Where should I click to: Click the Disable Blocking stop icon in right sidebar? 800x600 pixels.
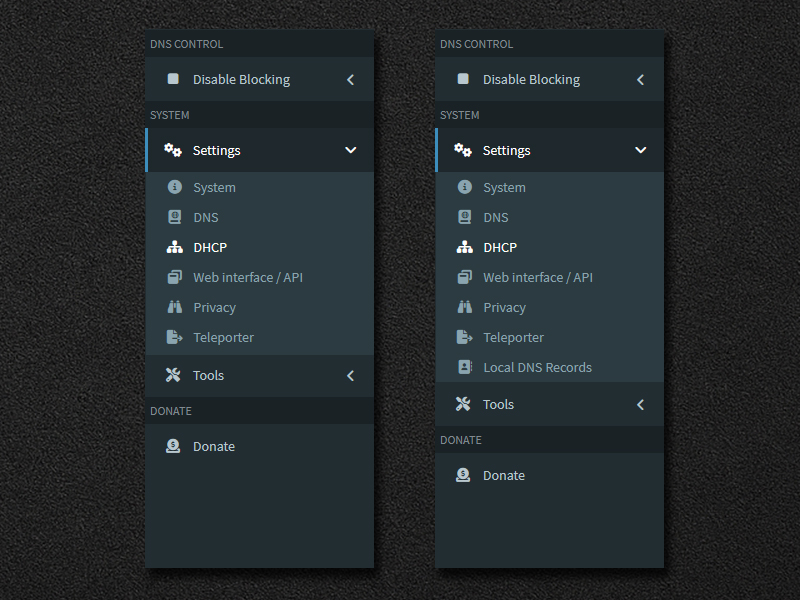463,79
